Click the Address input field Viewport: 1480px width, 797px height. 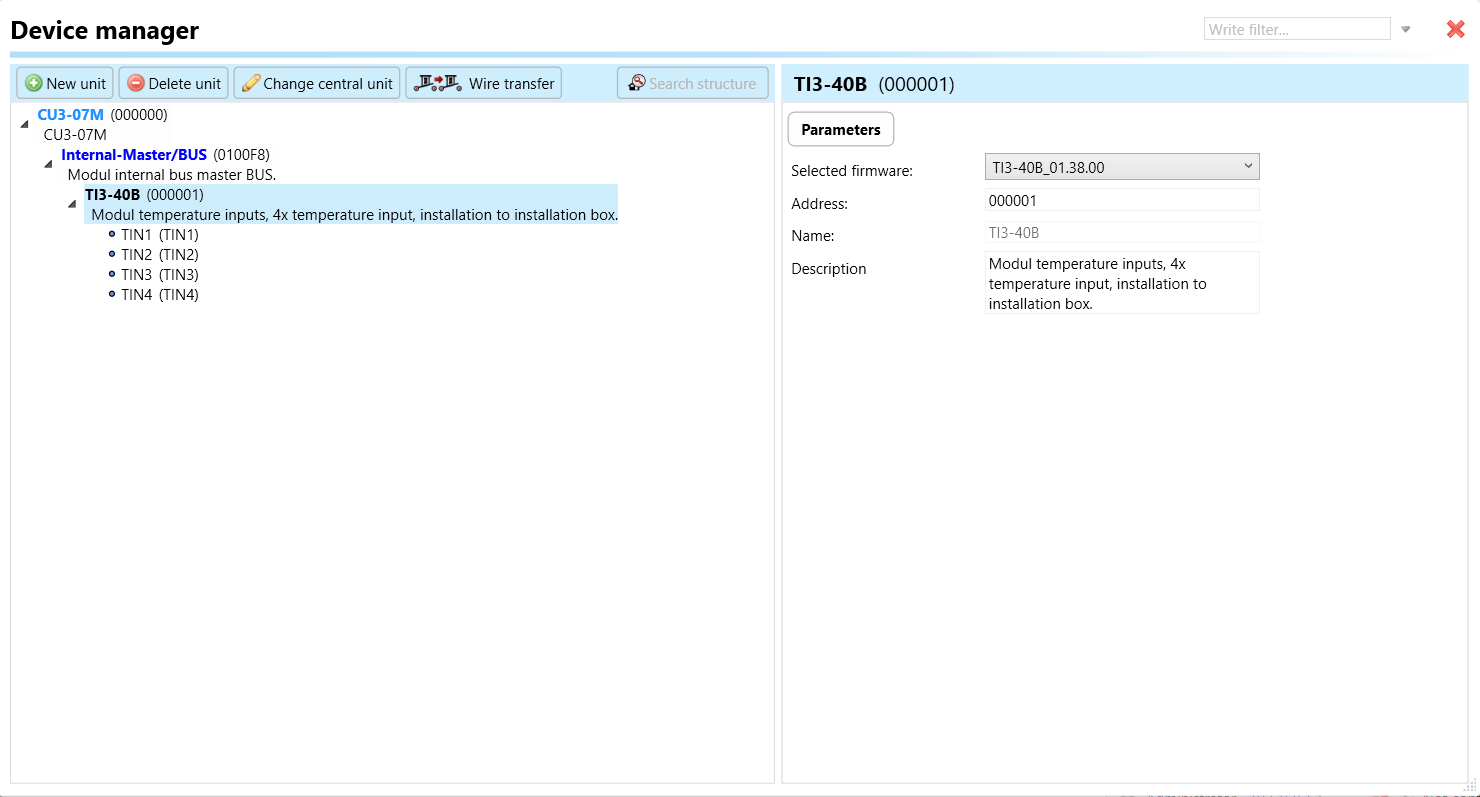pos(1121,200)
